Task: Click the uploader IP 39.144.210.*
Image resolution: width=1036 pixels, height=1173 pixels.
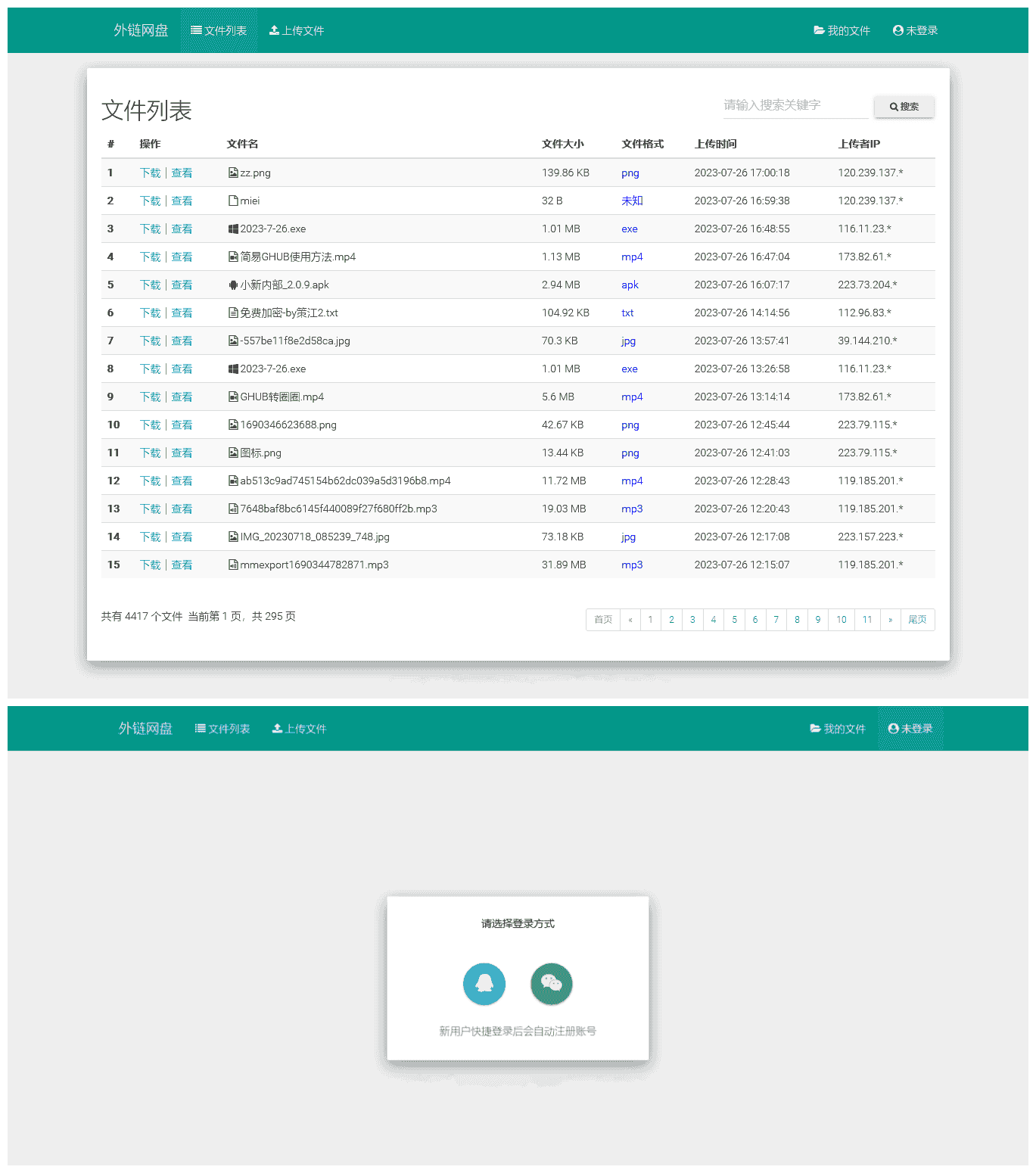Action: coord(867,341)
